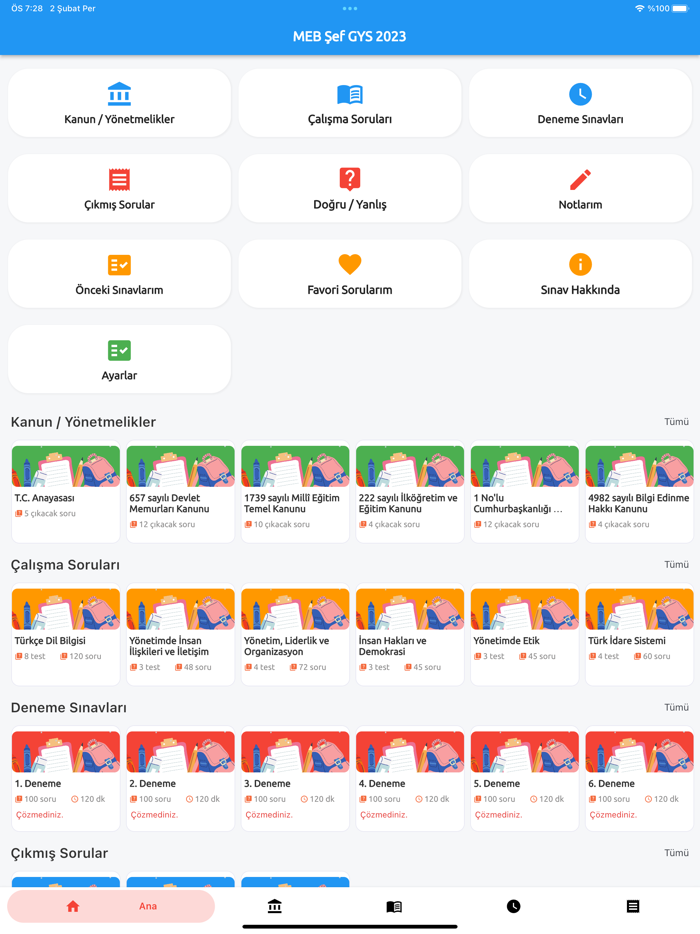Open 657 sayılı Devlet Memurları Kanunu card
The image size is (700, 934).
[181, 493]
